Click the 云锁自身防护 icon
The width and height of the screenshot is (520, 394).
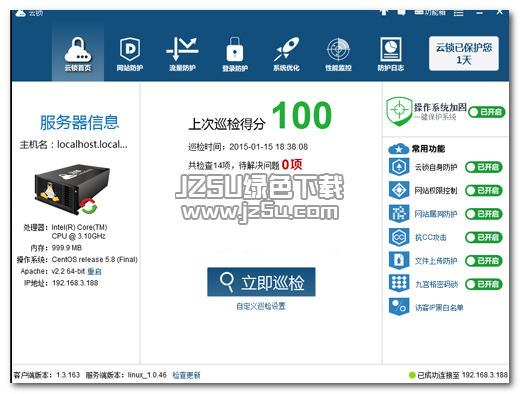tap(399, 167)
